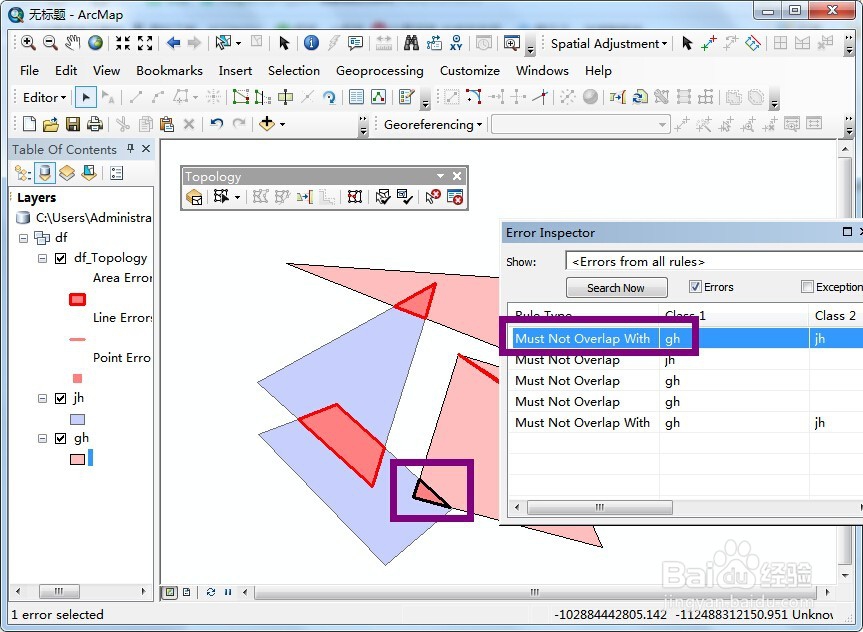Click the Fixed Zoom Out icon
The image size is (863, 632).
(x=145, y=43)
